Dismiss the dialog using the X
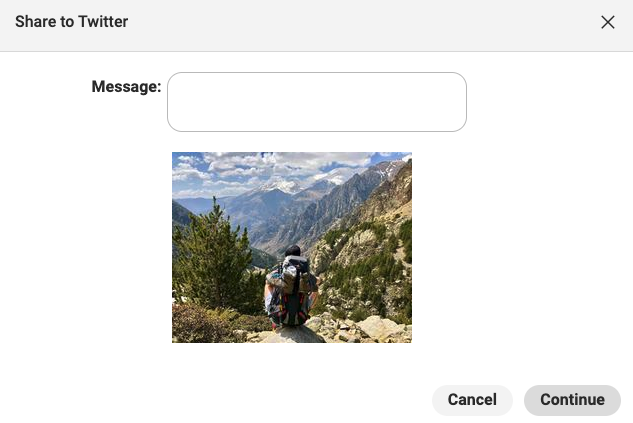The image size is (633, 423). point(608,22)
